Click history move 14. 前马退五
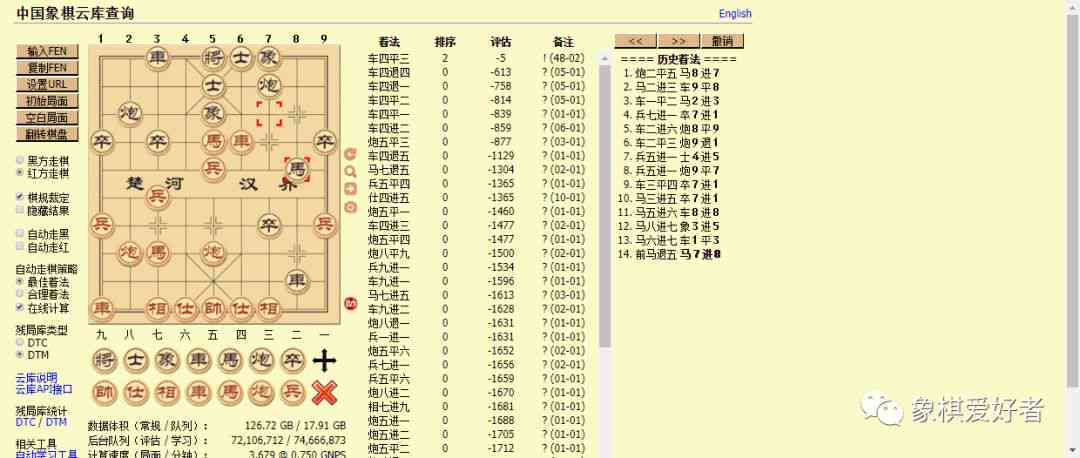The width and height of the screenshot is (1080, 458). point(657,254)
